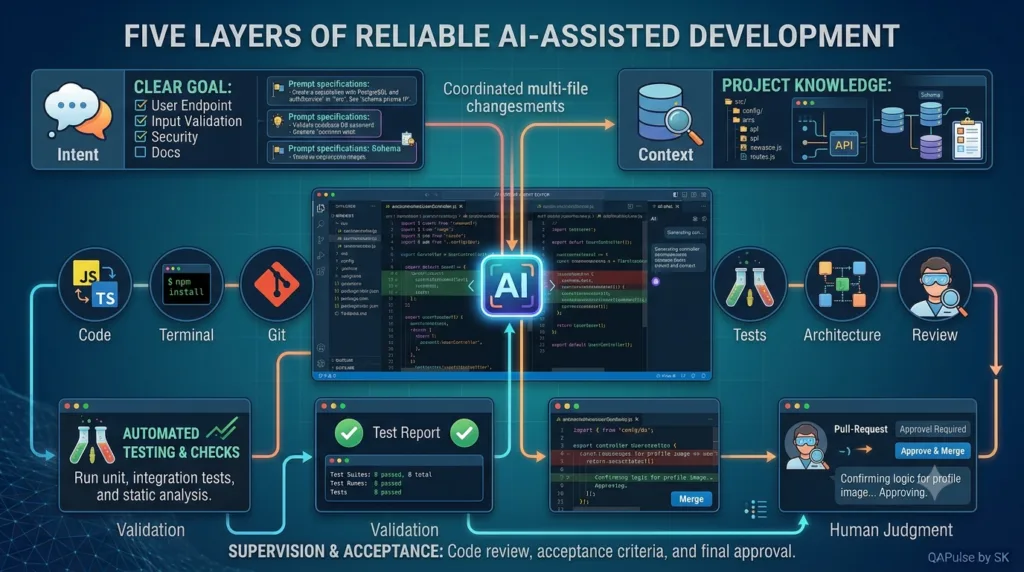The height and width of the screenshot is (572, 1024).
Task: Expand the arrs folder in Project Knowledge
Action: coord(744,120)
